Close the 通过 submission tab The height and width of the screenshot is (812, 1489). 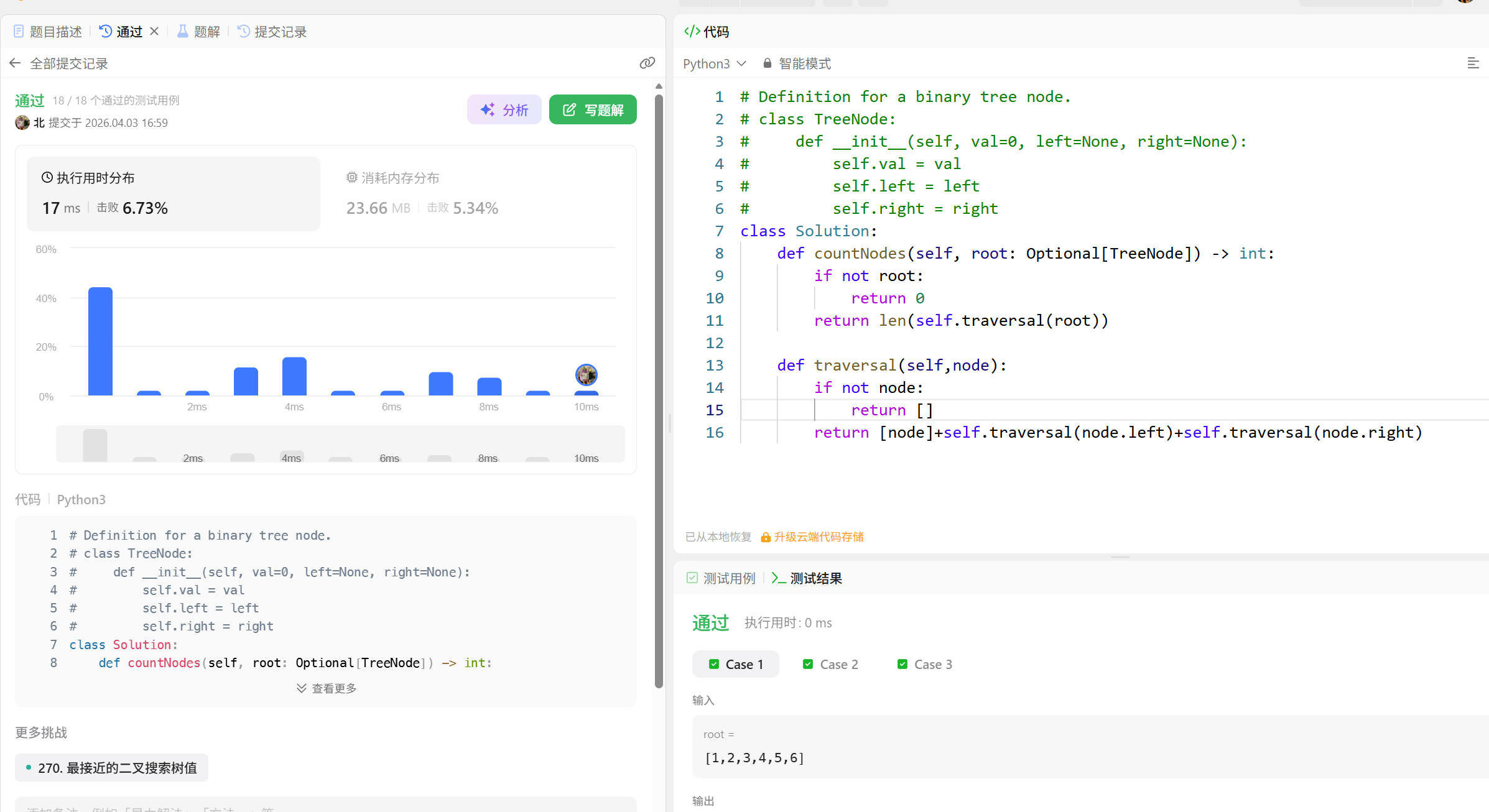pyautogui.click(x=154, y=31)
